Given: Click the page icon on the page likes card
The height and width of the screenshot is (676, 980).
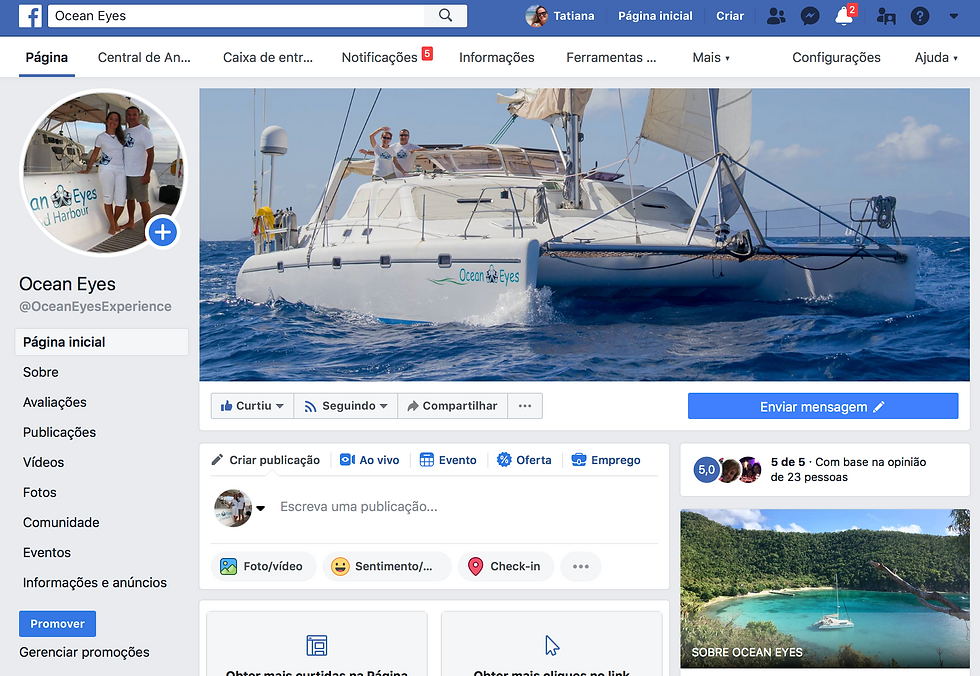Looking at the screenshot, I should point(317,645).
